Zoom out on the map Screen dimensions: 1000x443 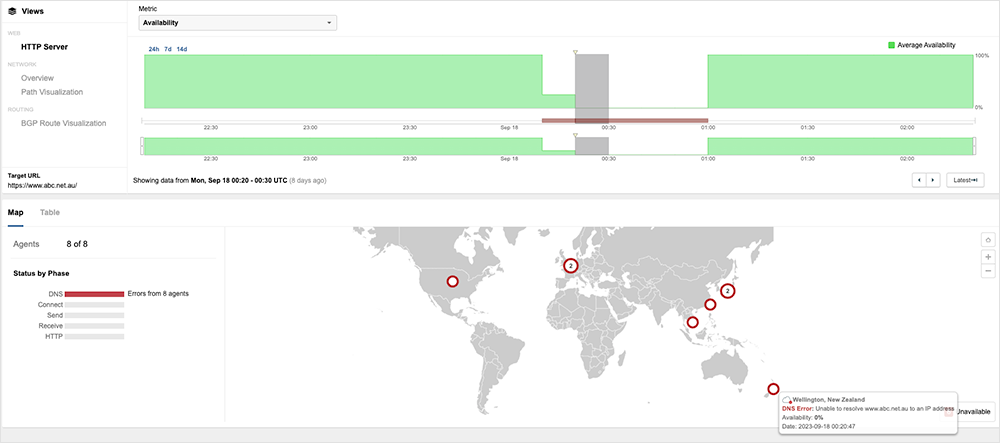[988, 270]
